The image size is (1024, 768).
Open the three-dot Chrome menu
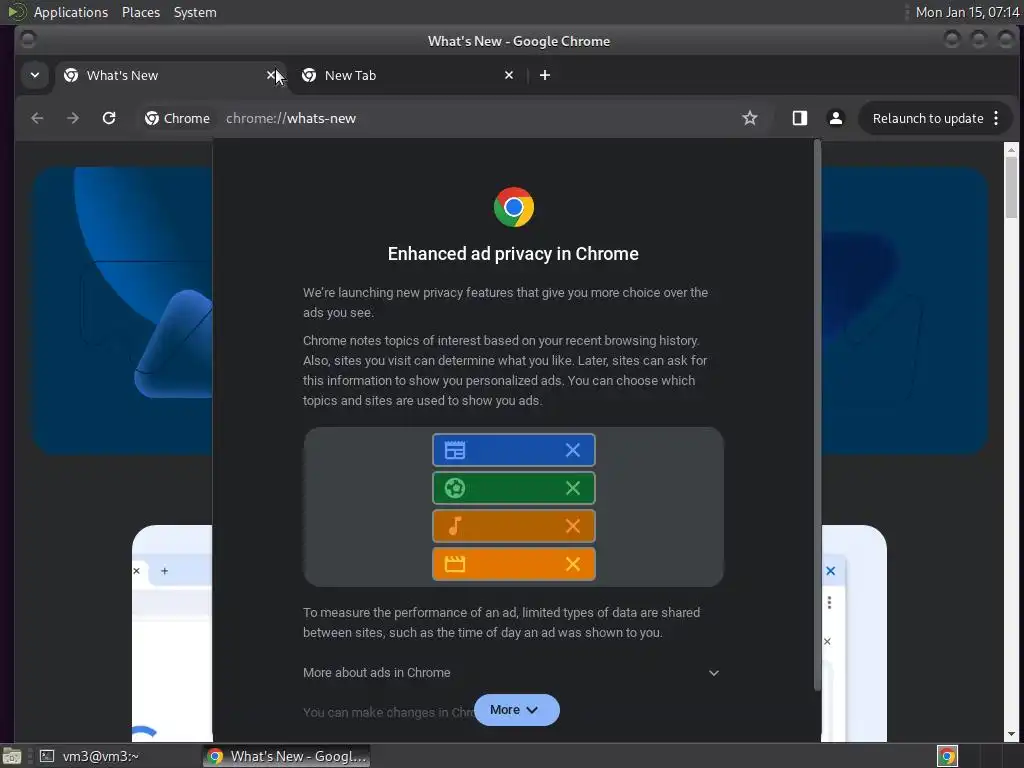pyautogui.click(x=996, y=118)
